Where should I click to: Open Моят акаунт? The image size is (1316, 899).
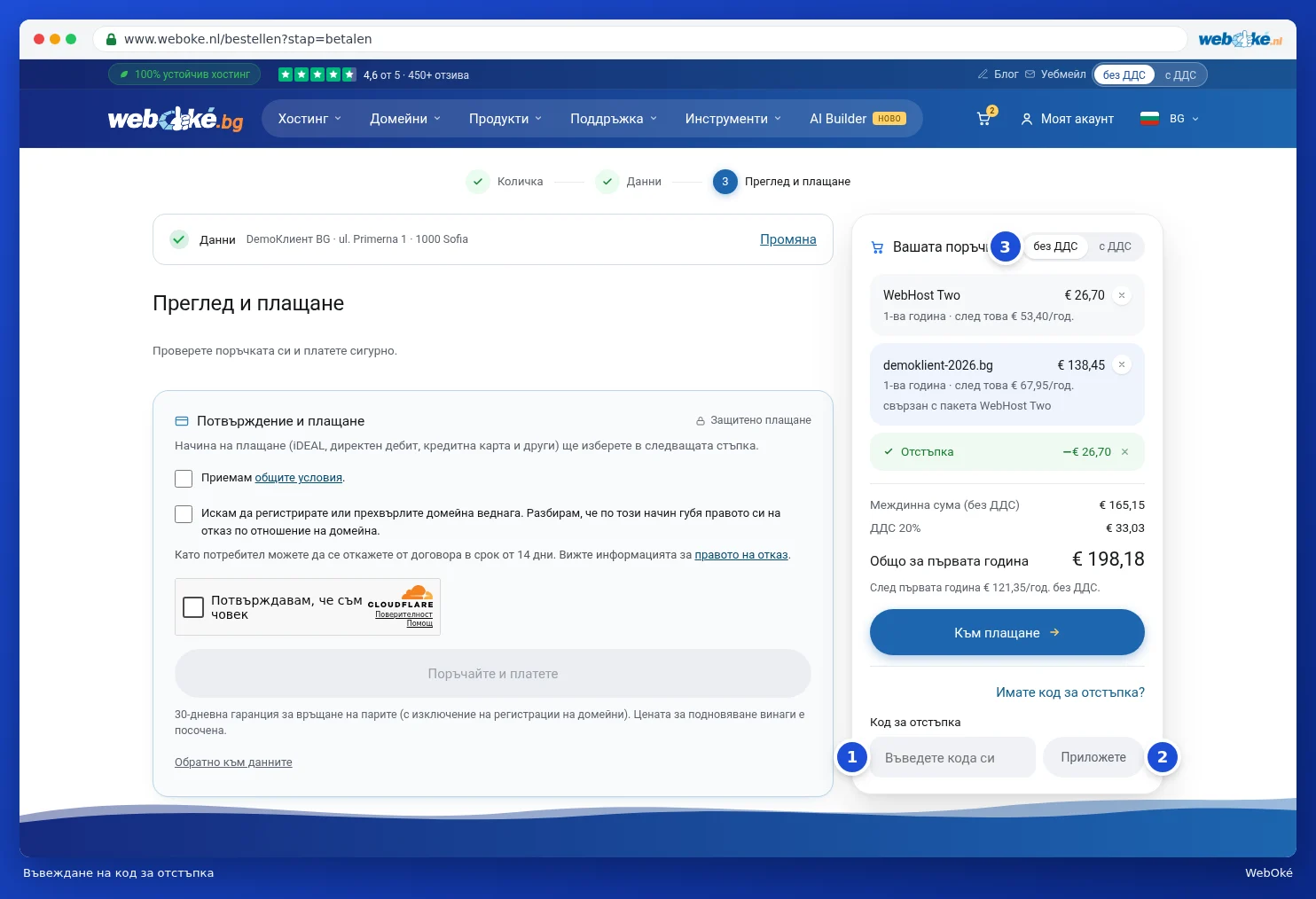click(x=1067, y=119)
